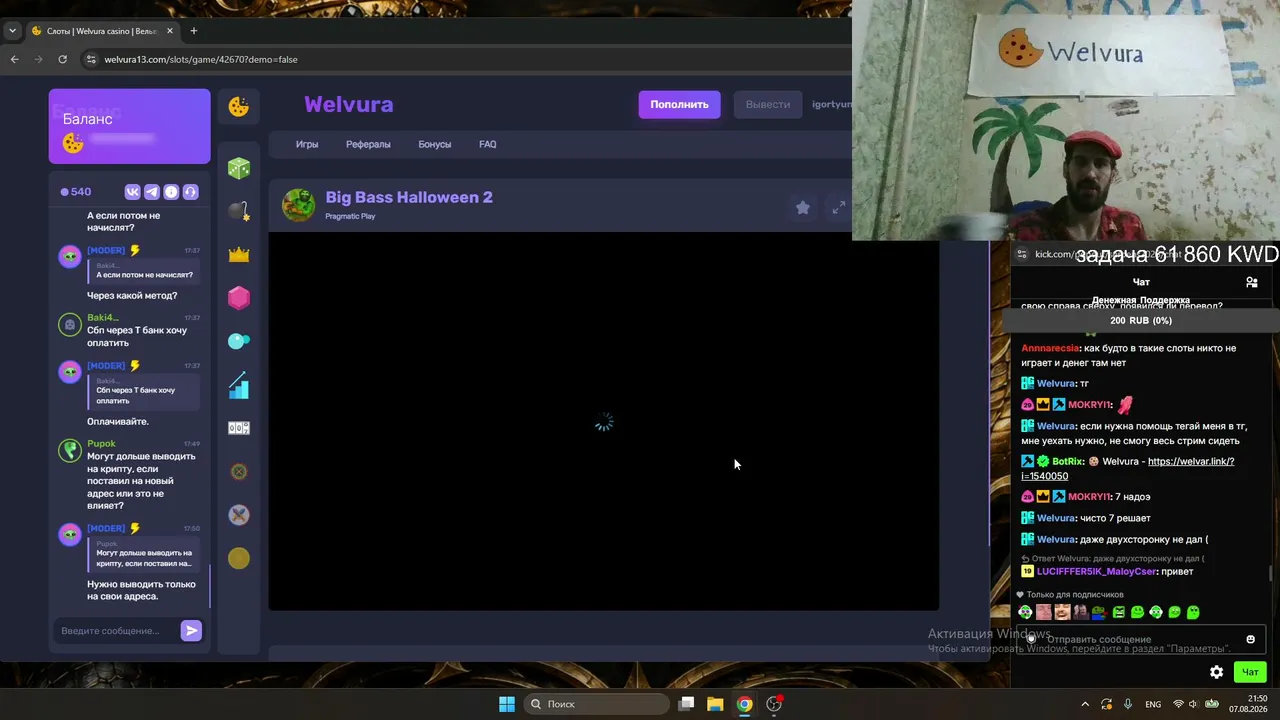This screenshot has height=720, width=1280.
Task: Expand the game to fullscreen
Action: click(x=838, y=207)
